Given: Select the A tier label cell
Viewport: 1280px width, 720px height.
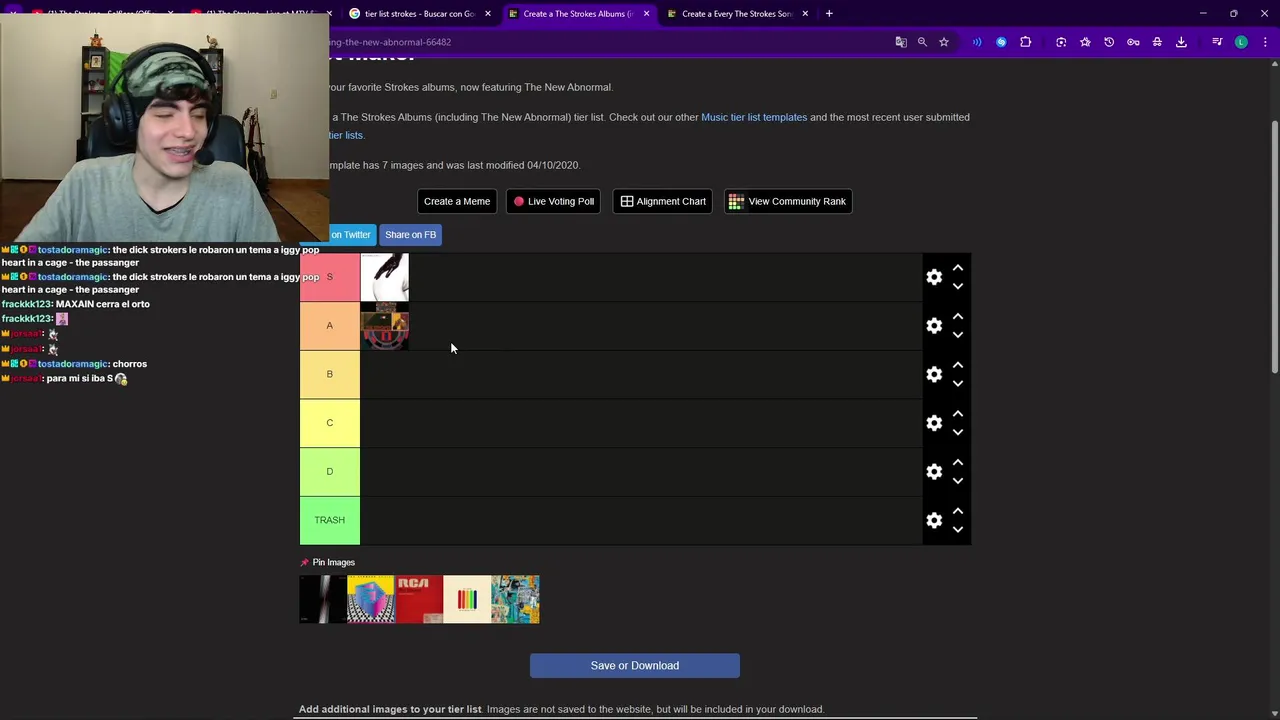Looking at the screenshot, I should point(330,326).
